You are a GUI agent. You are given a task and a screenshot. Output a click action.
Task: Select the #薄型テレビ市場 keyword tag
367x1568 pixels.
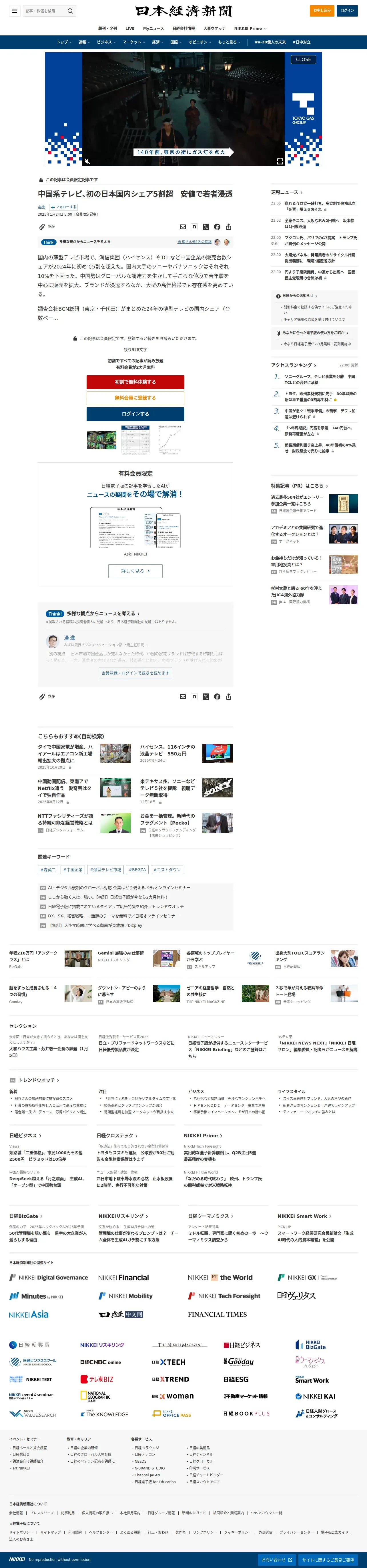pyautogui.click(x=105, y=870)
